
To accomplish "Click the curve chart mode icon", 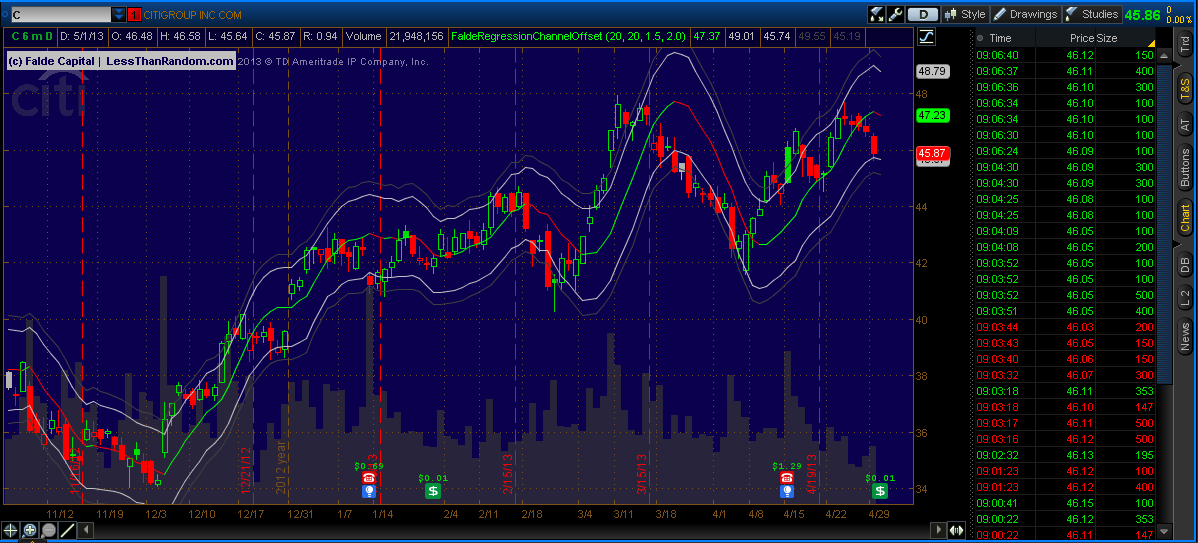I will point(925,36).
